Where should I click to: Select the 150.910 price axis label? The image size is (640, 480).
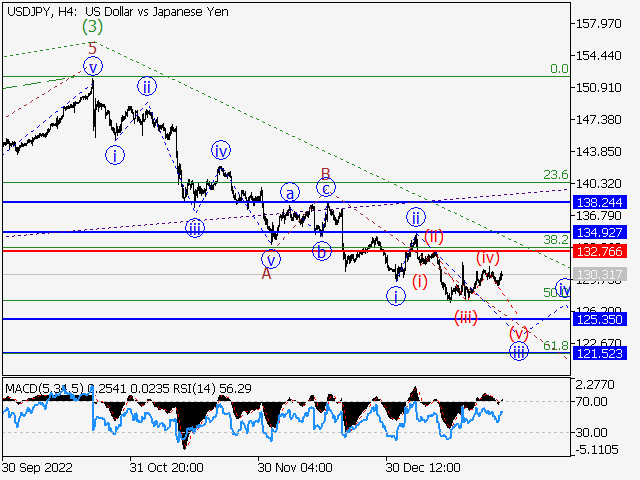click(x=598, y=87)
